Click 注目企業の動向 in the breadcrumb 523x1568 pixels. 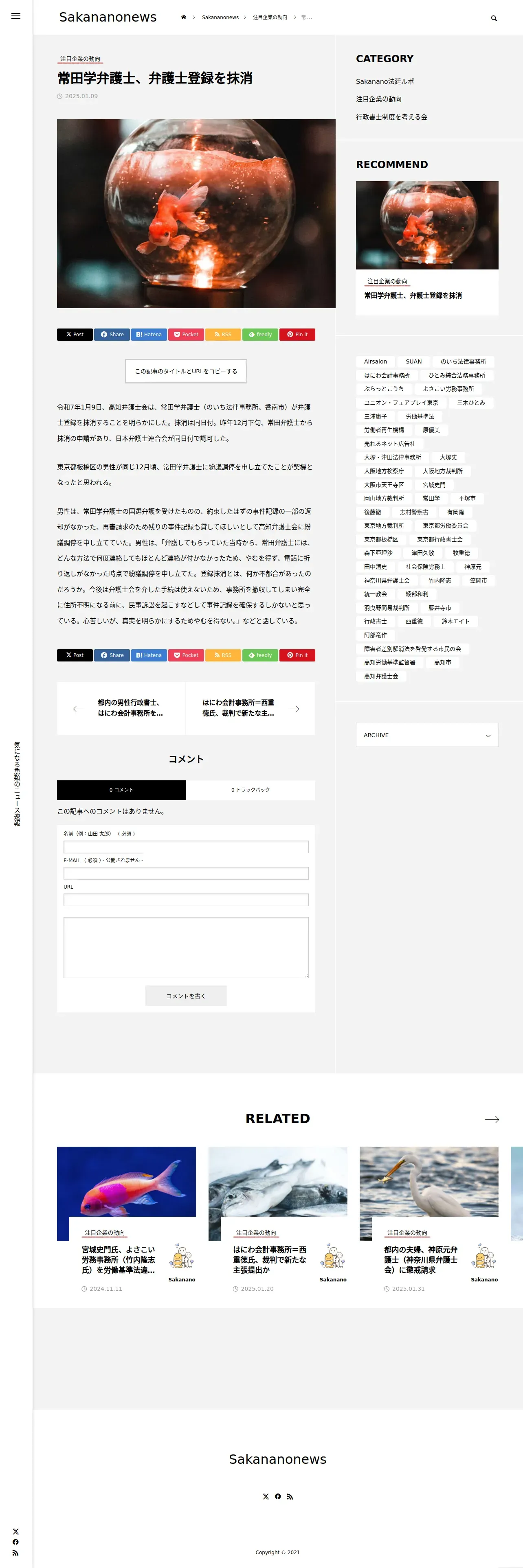pos(270,17)
